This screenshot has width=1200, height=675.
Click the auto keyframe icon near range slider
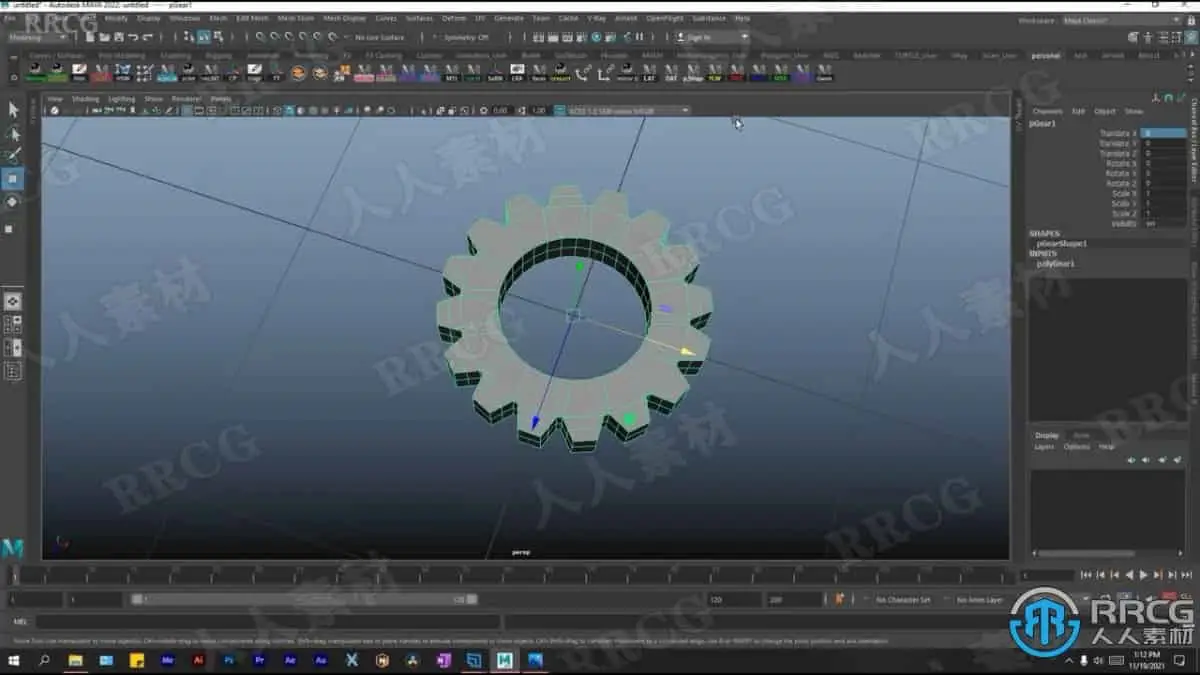[839, 599]
